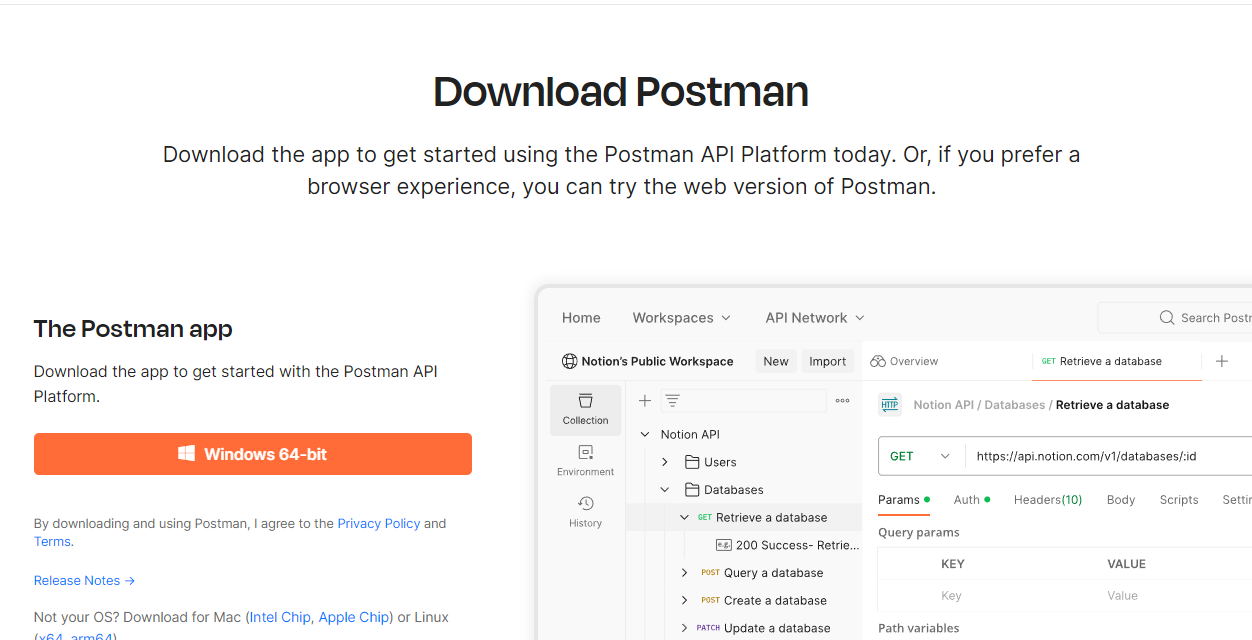
Task: Switch to the Scripts tab
Action: 1179,499
